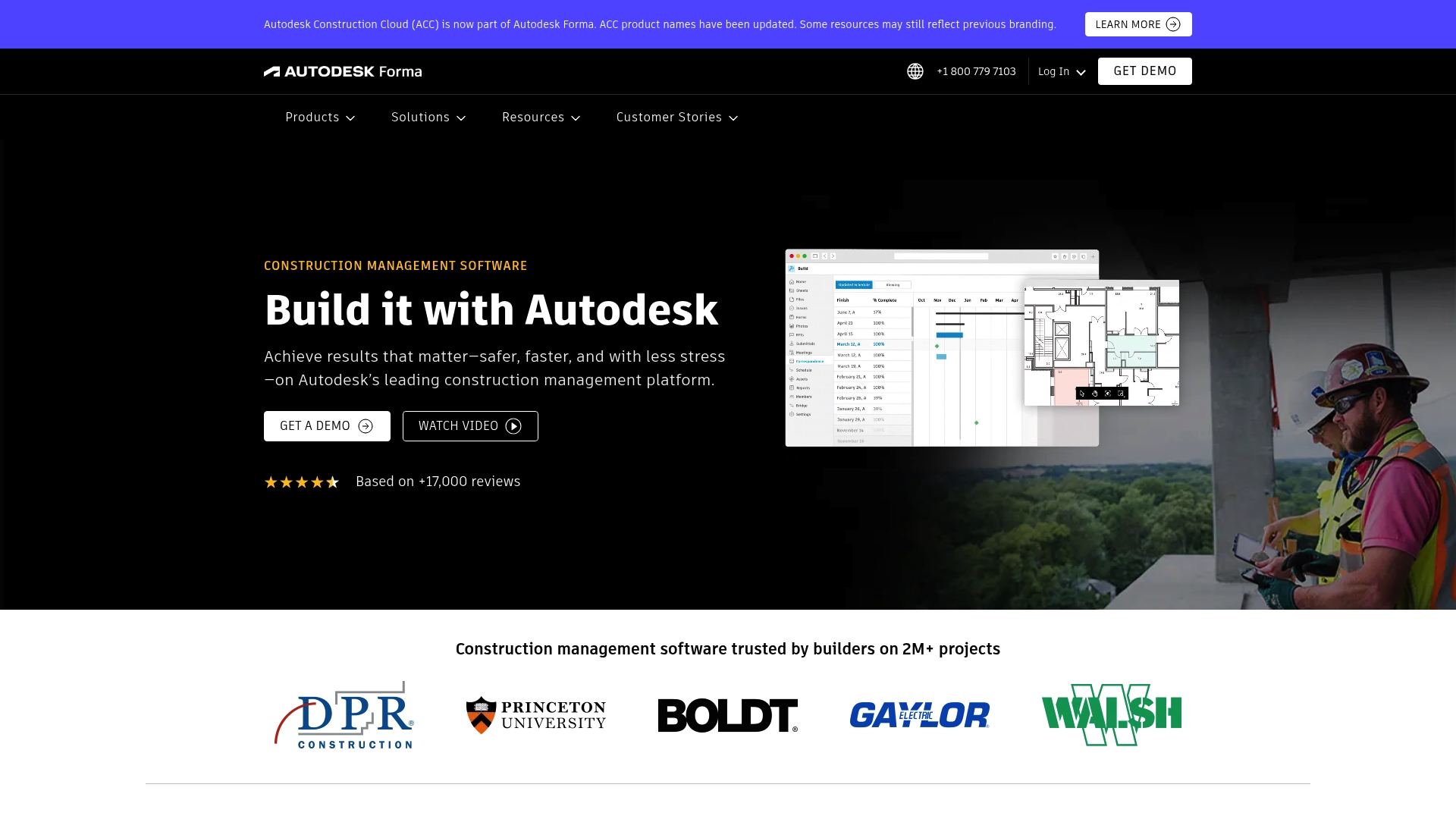Screen dimensions: 1456x819
Task: Expand the Solutions menu
Action: pyautogui.click(x=428, y=118)
